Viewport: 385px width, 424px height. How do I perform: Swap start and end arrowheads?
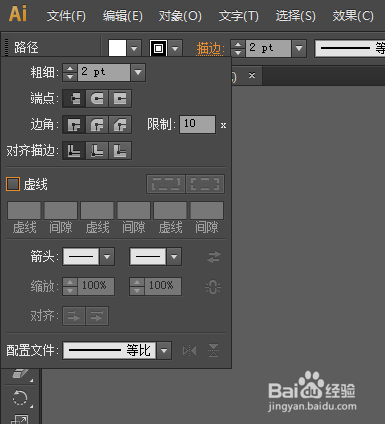[x=214, y=257]
